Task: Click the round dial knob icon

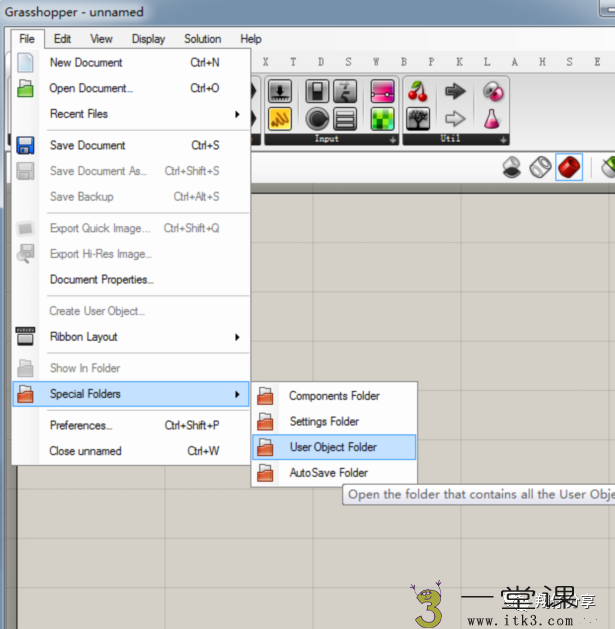Action: (317, 119)
